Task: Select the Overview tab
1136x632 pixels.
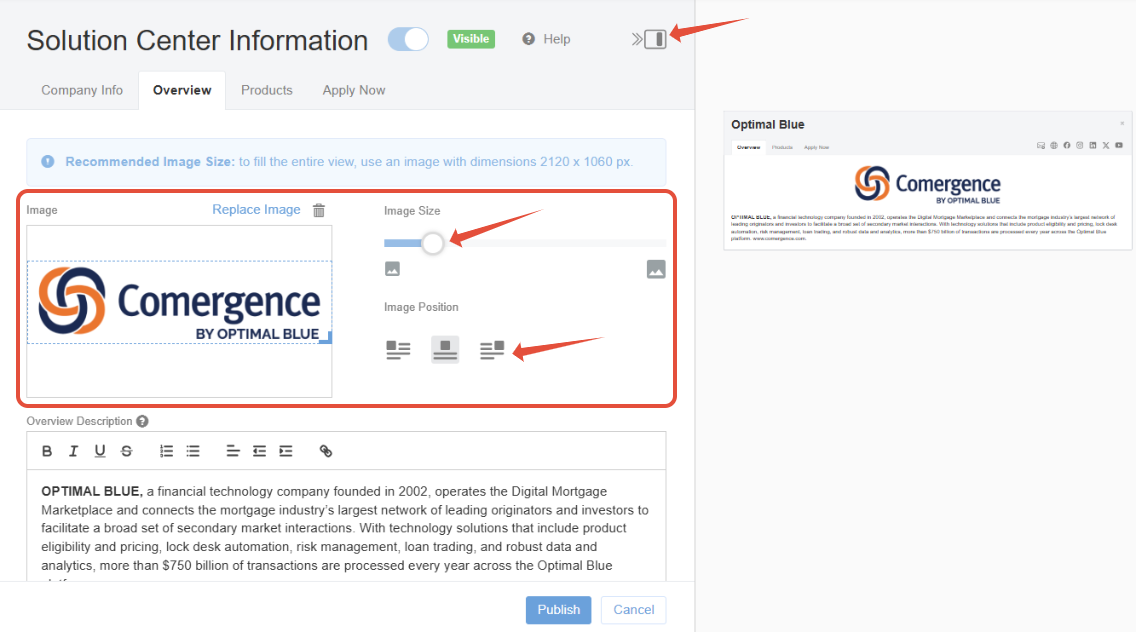Action: click(x=182, y=91)
